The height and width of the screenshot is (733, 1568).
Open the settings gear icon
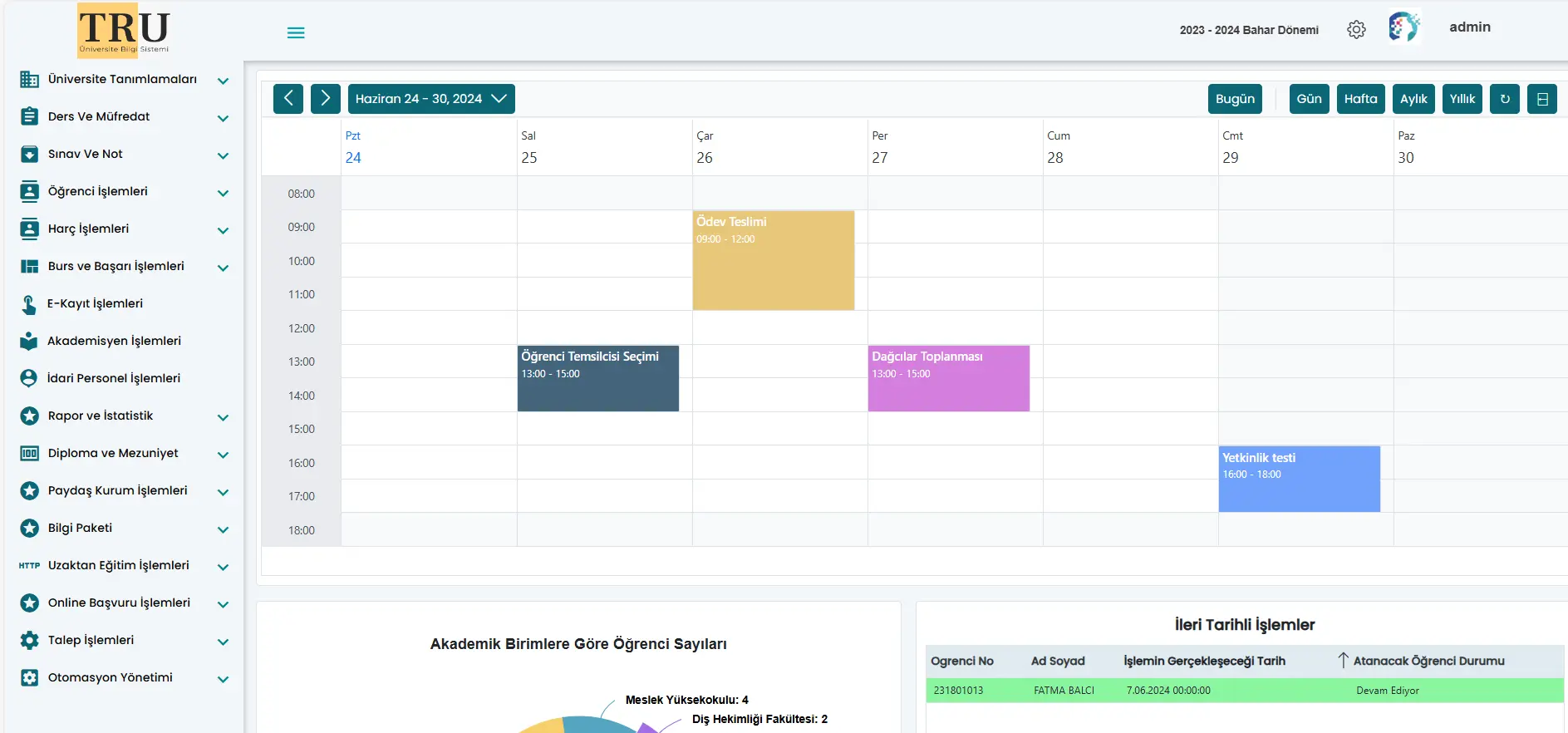pyautogui.click(x=1356, y=30)
